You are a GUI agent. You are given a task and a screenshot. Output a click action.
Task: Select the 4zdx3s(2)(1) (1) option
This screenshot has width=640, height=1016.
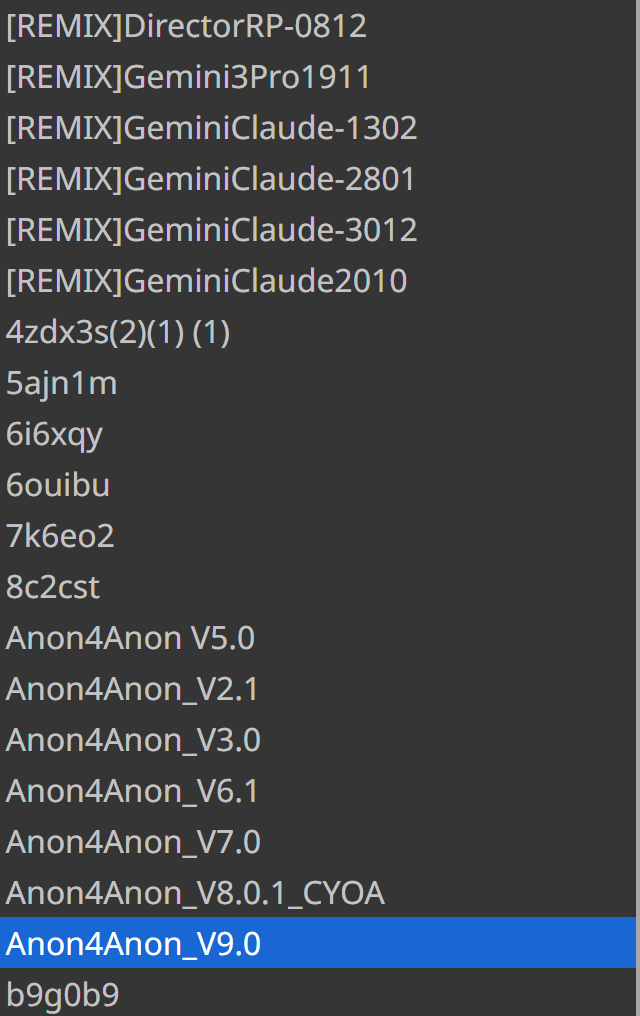pyautogui.click(x=118, y=333)
